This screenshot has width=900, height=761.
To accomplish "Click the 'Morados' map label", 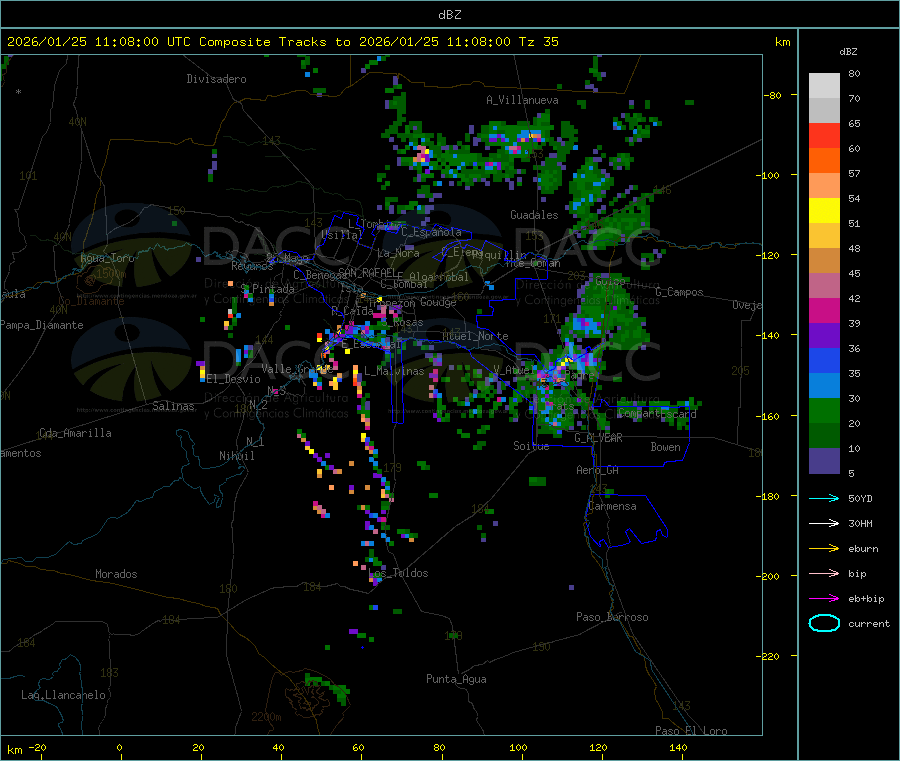I will coord(116,574).
